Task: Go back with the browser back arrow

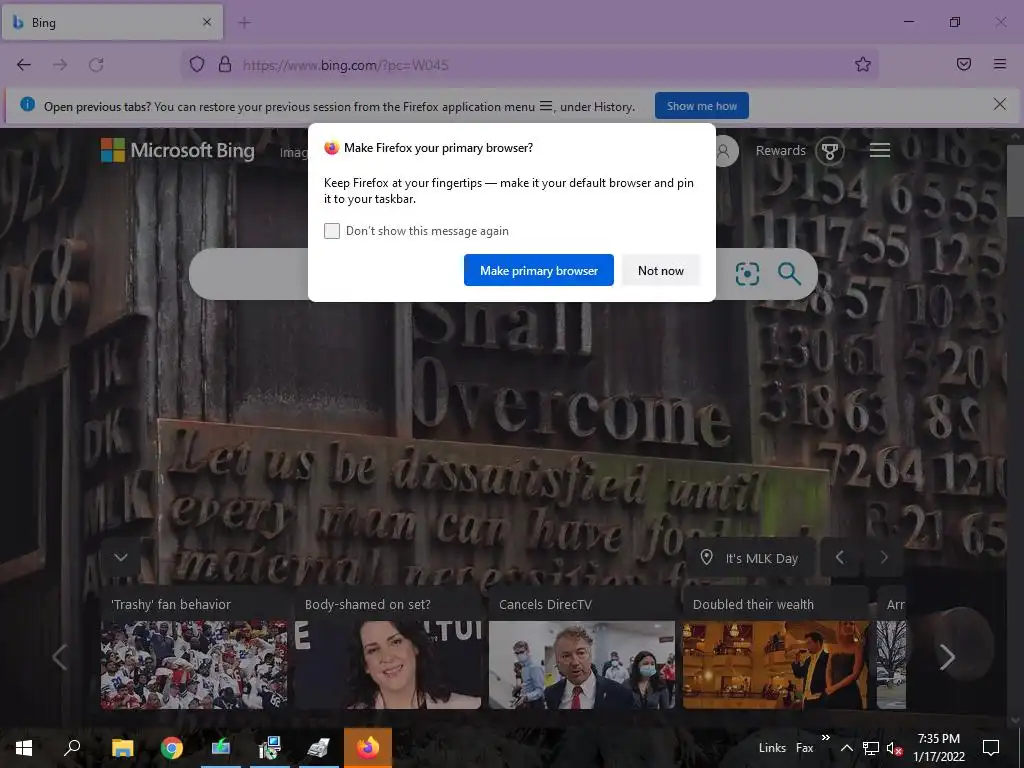Action: [24, 65]
